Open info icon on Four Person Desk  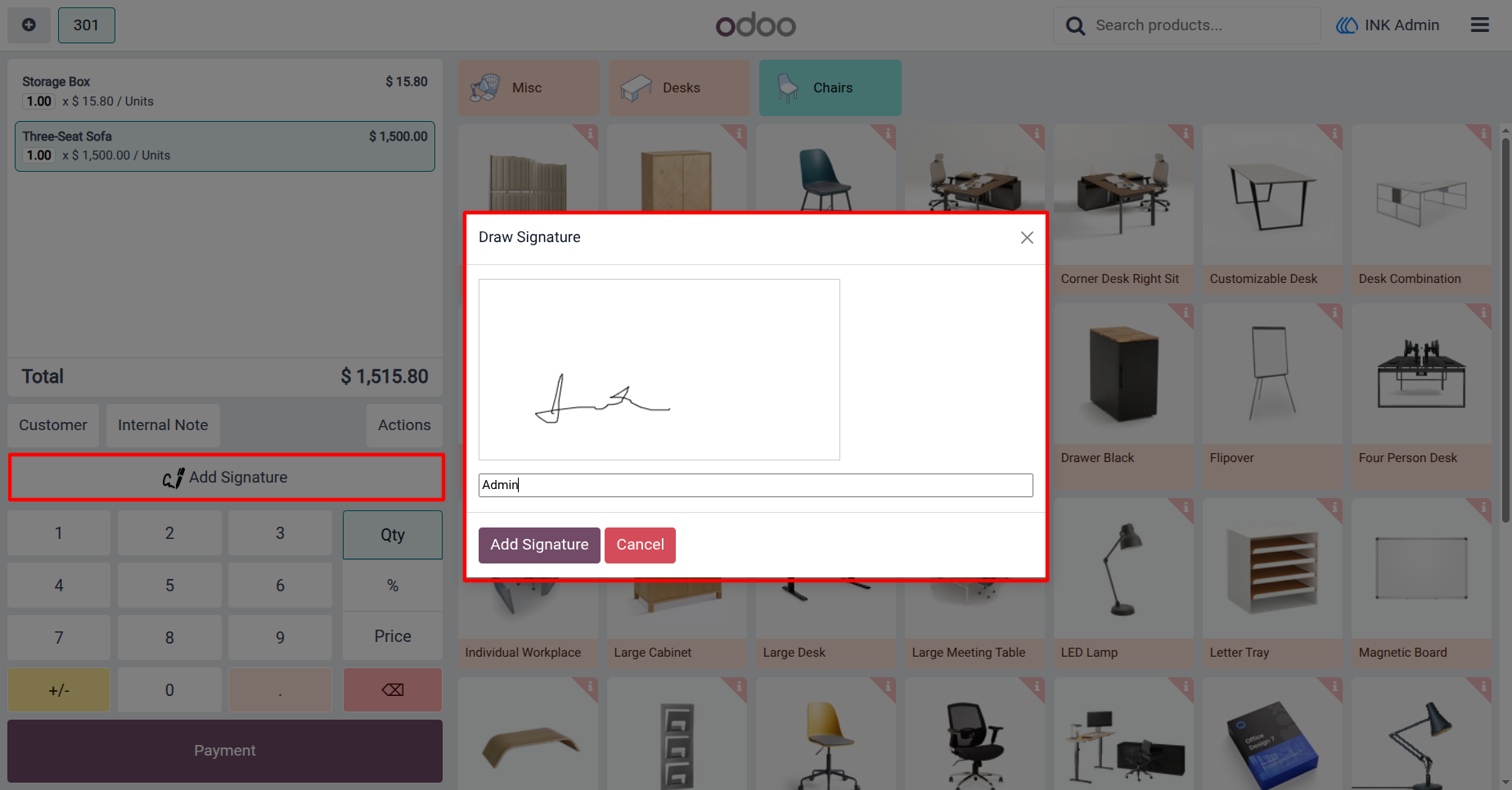1482,312
